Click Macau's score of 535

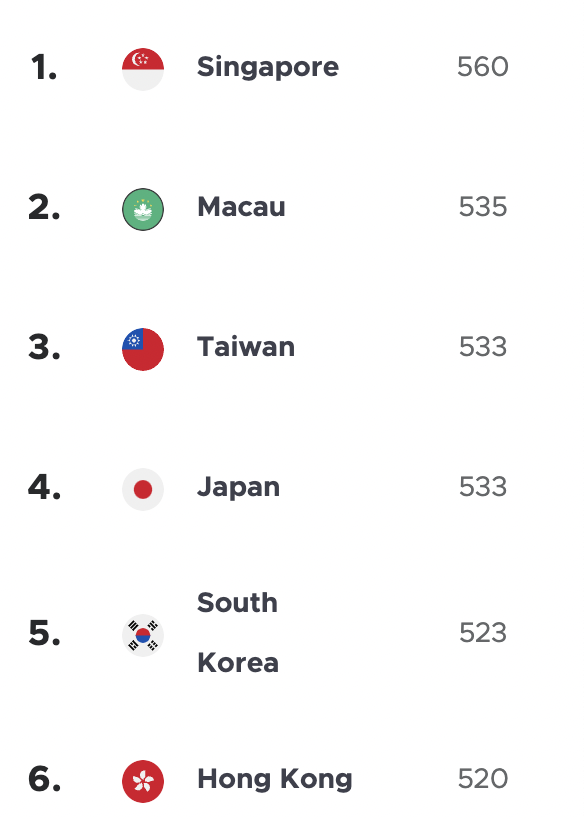pyautogui.click(x=483, y=207)
